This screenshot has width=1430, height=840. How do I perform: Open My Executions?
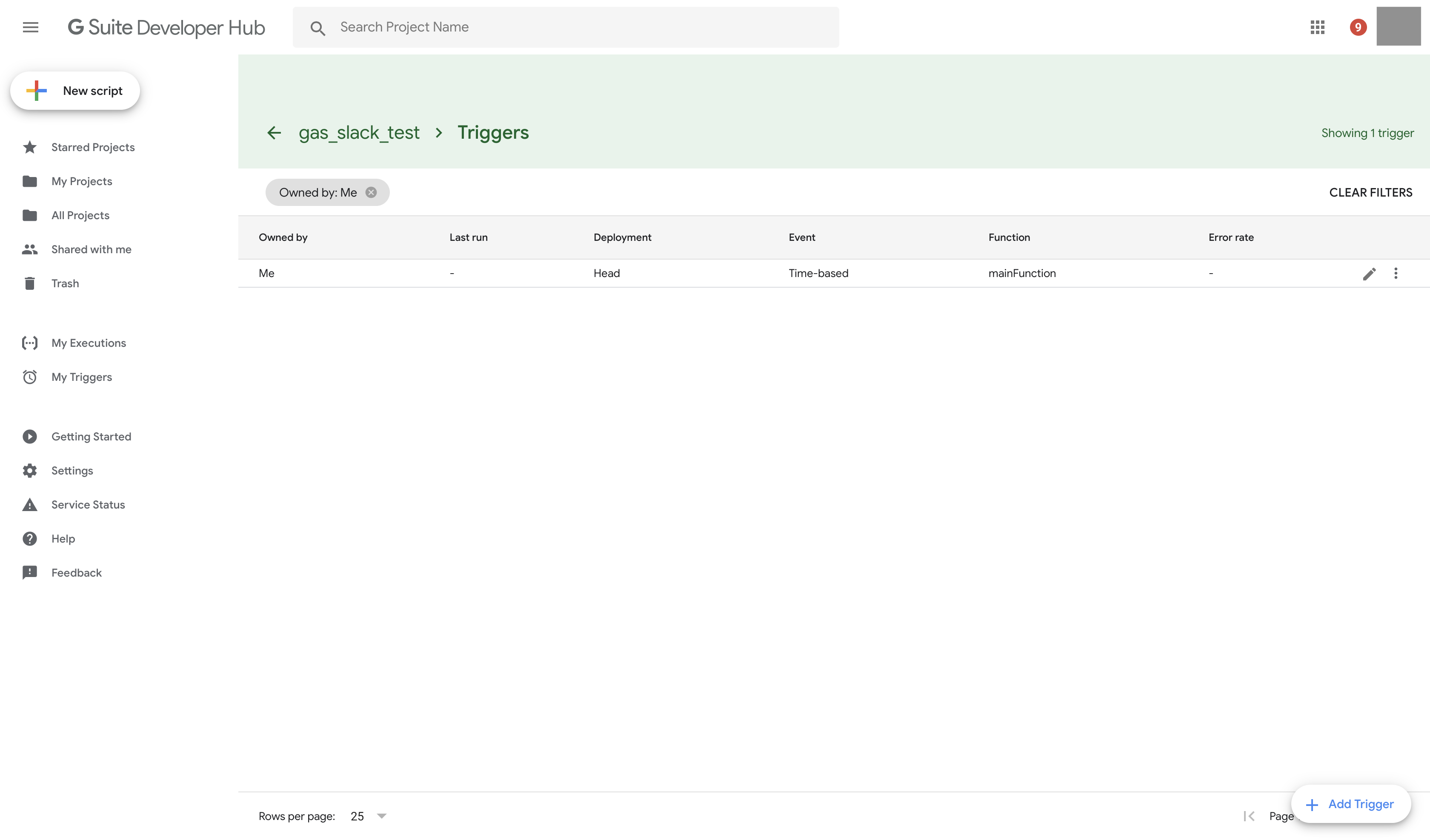[x=89, y=343]
